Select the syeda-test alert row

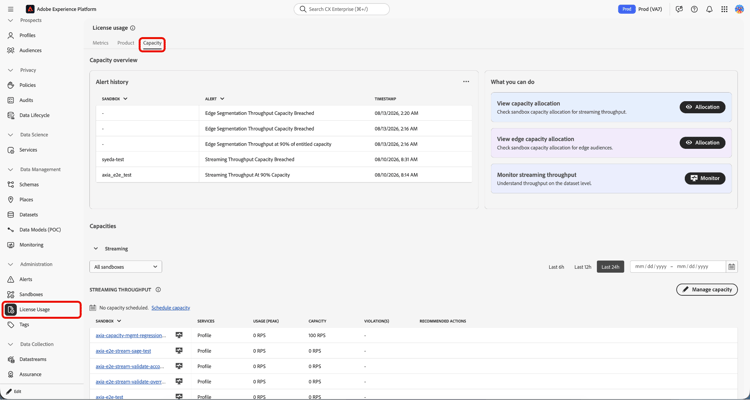click(x=284, y=159)
